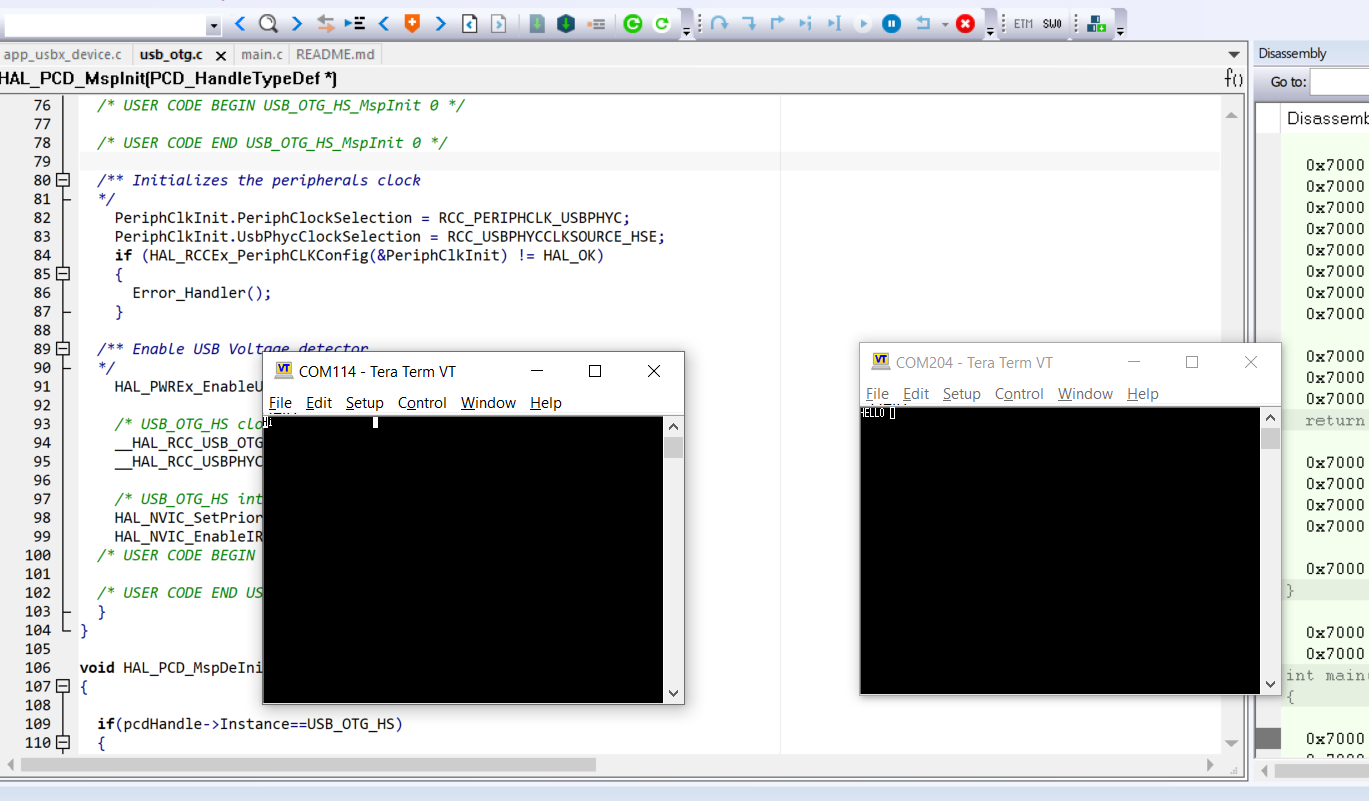Toggle SWO trace in the toolbar
The width and height of the screenshot is (1369, 801).
coord(1052,23)
